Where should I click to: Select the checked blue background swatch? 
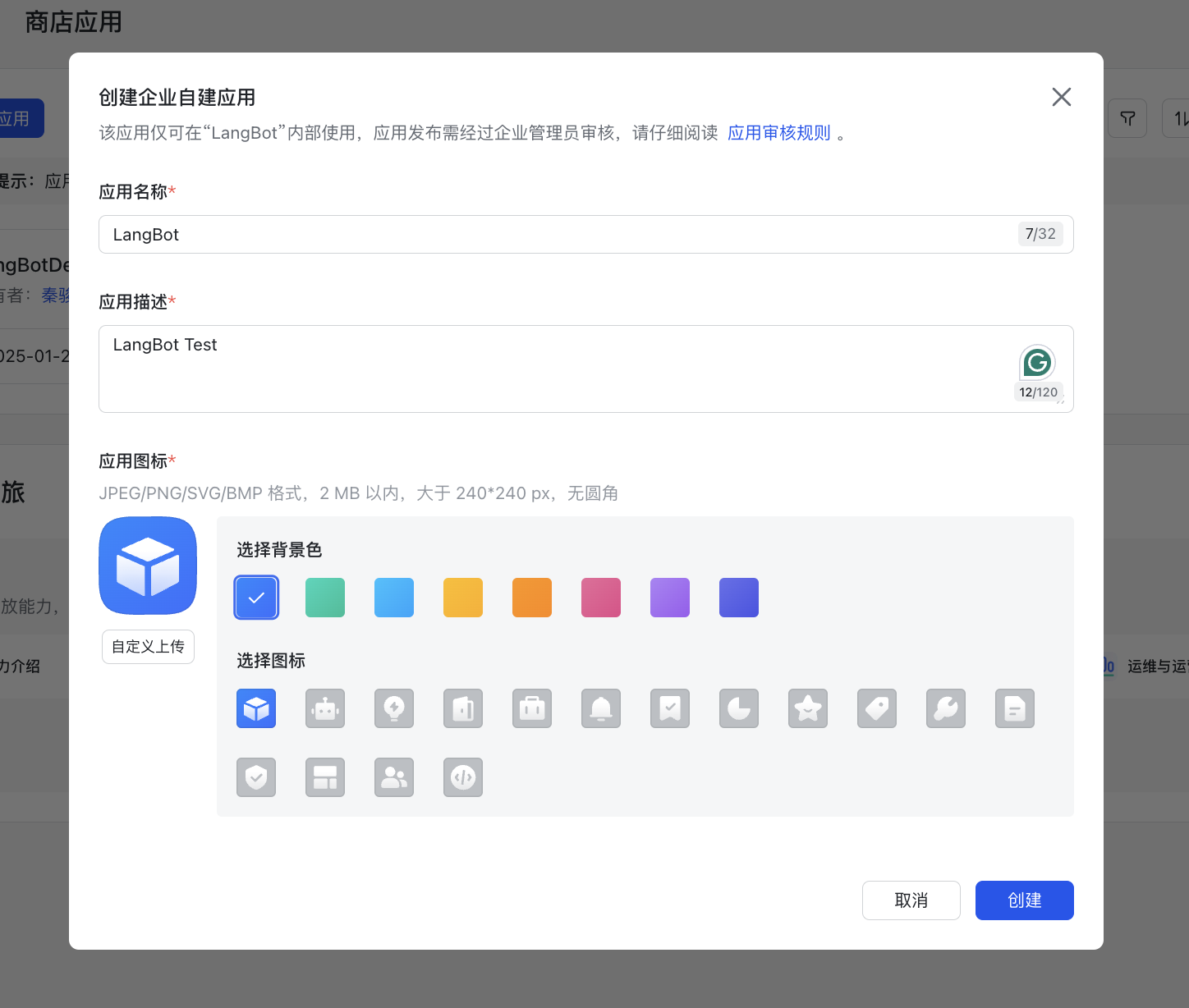click(256, 598)
